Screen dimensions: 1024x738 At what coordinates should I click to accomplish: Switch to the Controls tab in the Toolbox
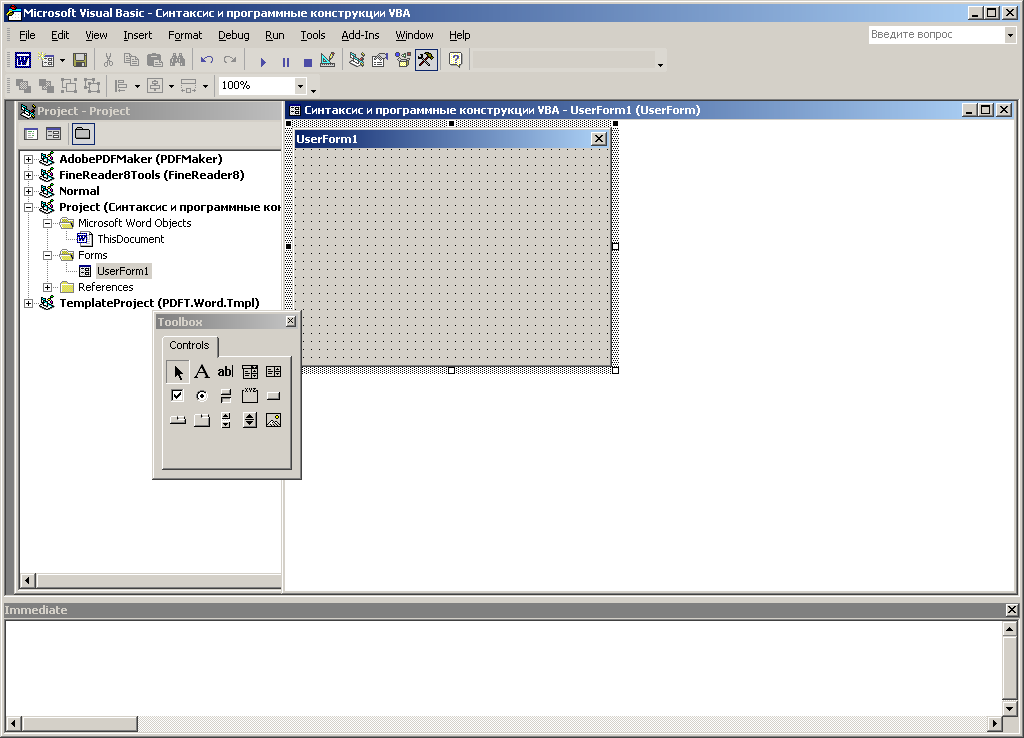(x=189, y=345)
